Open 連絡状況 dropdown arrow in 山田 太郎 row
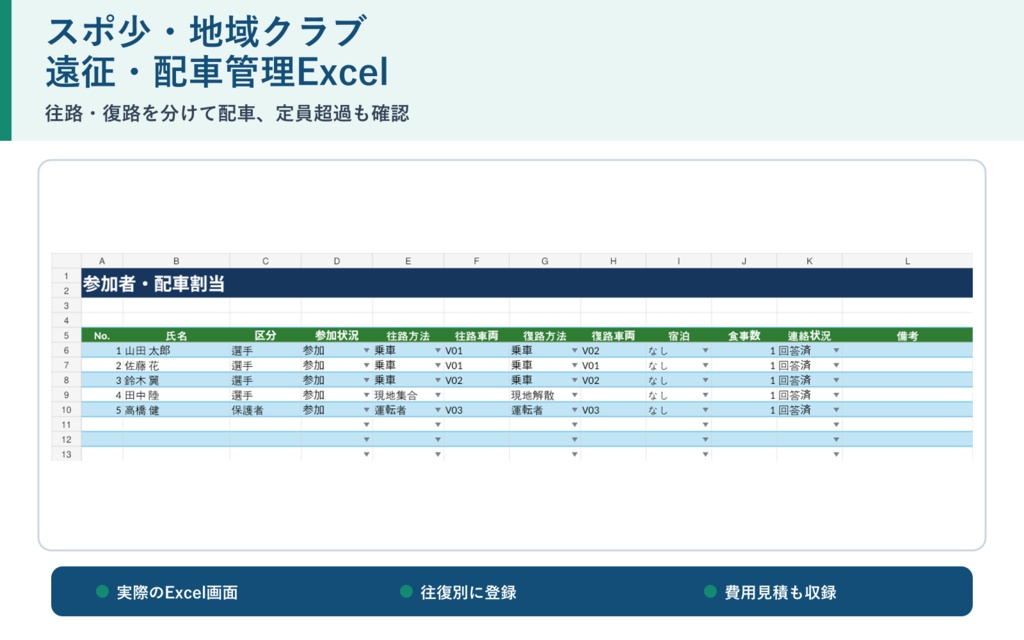This screenshot has width=1024, height=640. 836,351
